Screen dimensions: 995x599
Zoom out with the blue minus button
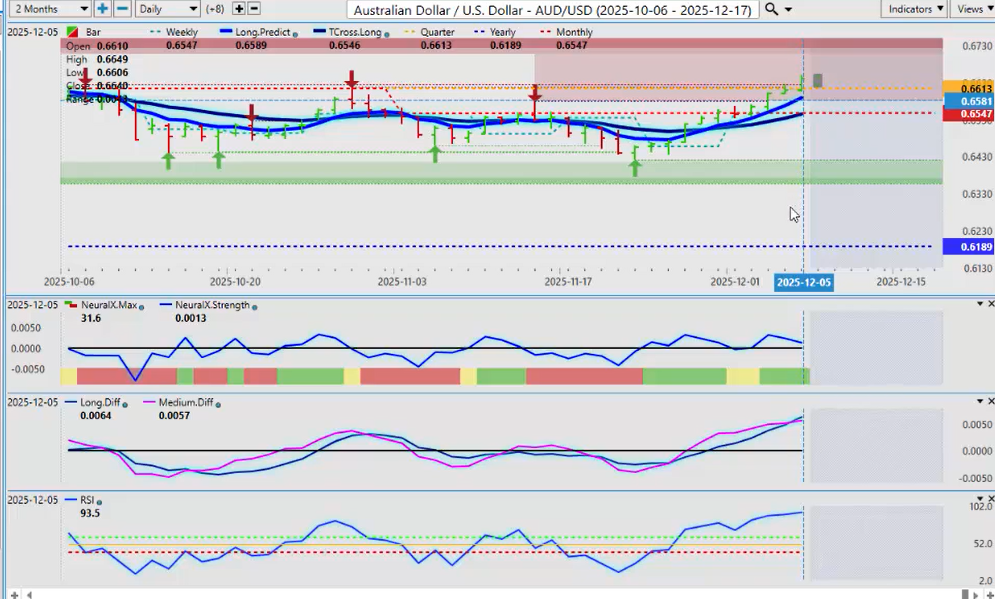[122, 9]
